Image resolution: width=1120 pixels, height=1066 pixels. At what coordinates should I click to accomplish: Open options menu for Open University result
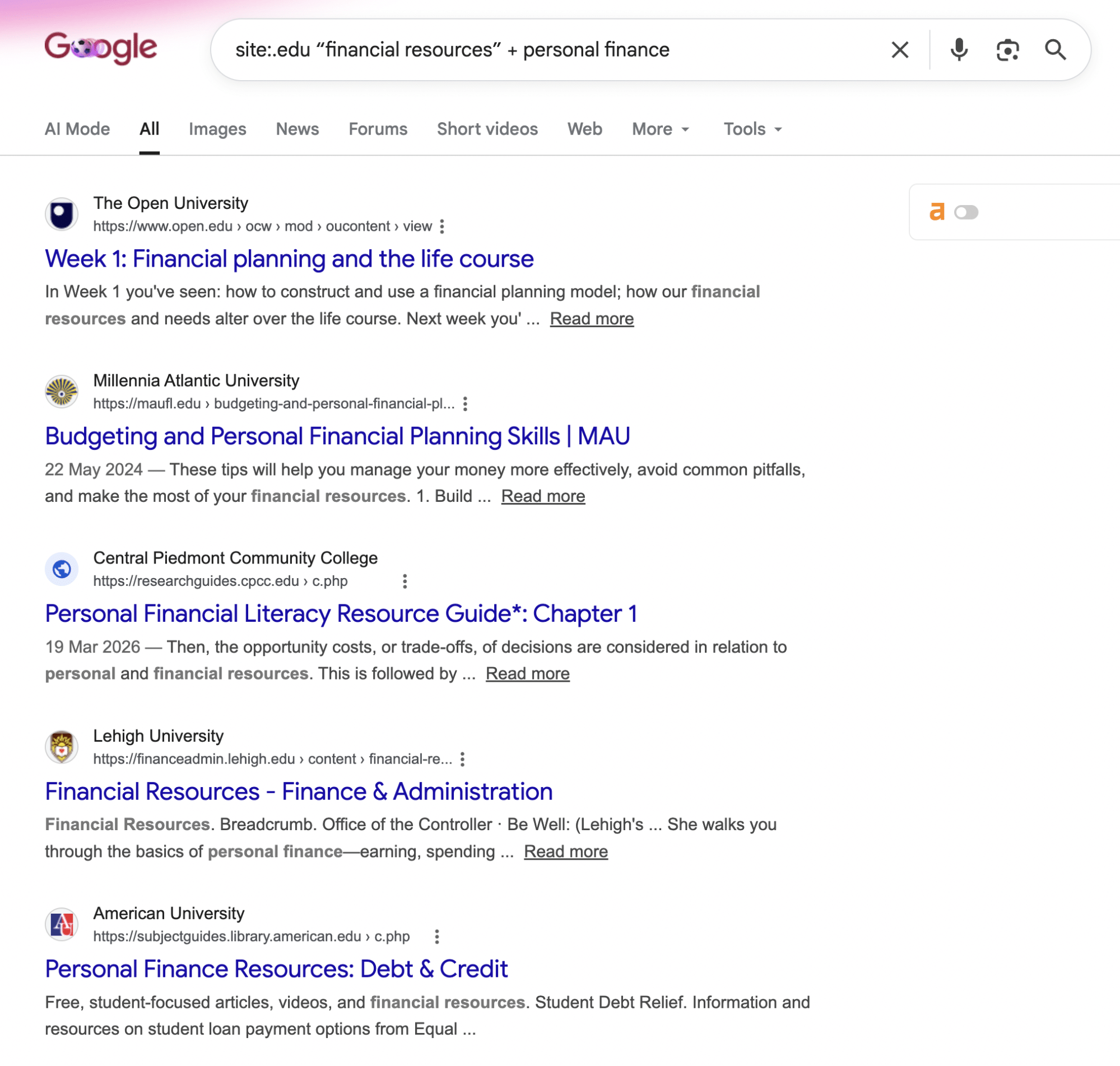click(442, 227)
